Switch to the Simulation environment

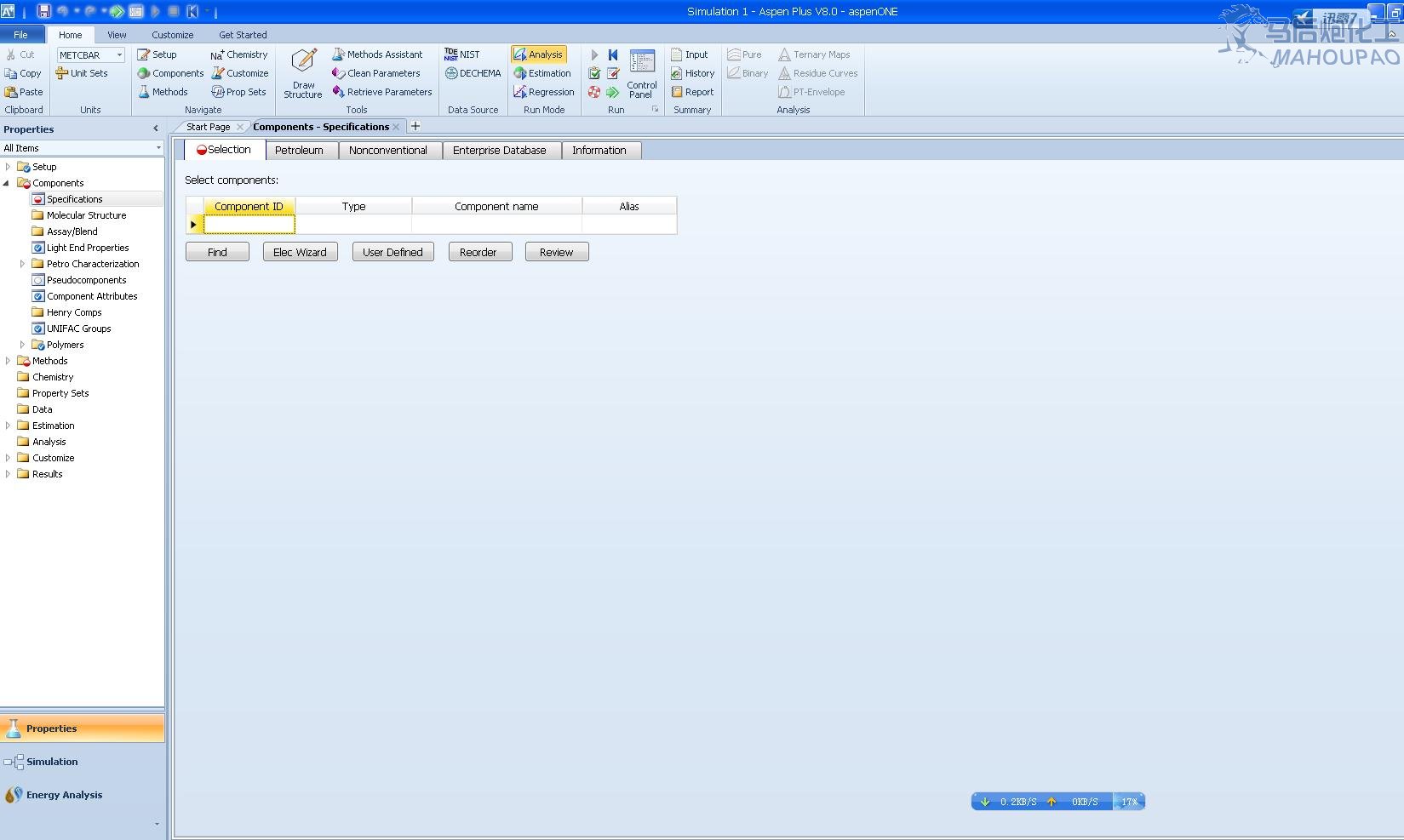point(82,762)
